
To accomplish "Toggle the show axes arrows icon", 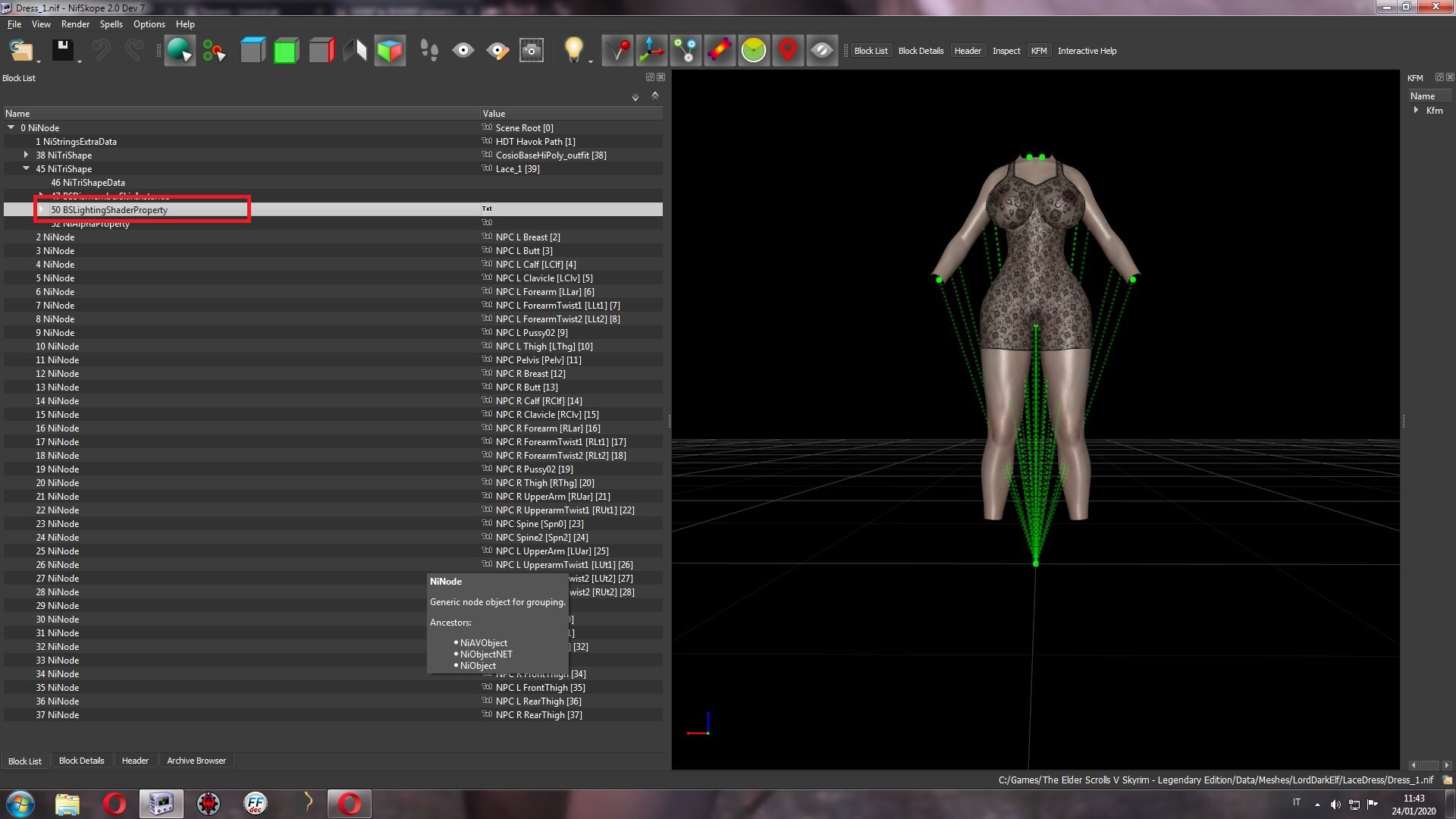I will [x=651, y=51].
